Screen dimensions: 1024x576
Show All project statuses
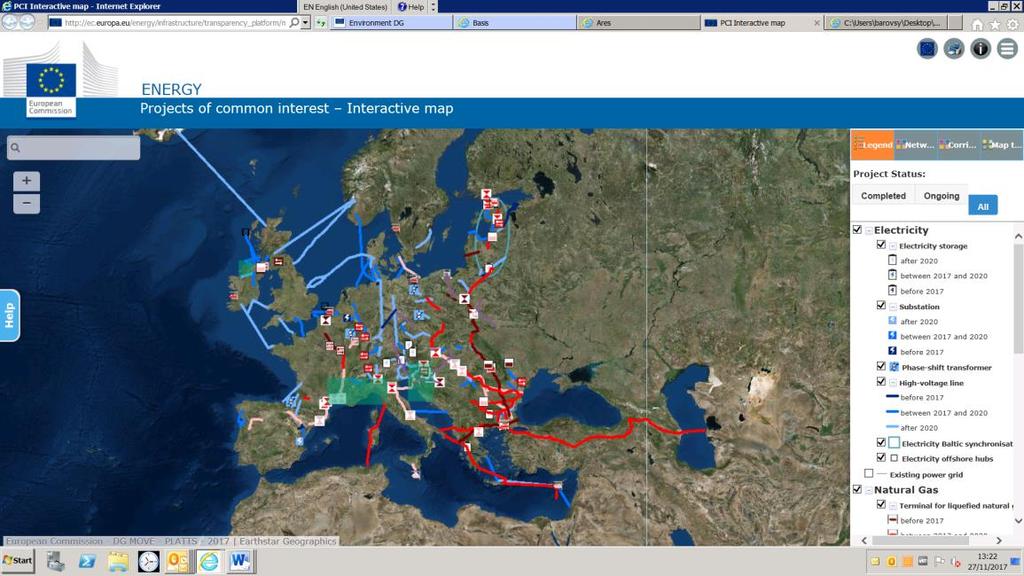coord(983,206)
